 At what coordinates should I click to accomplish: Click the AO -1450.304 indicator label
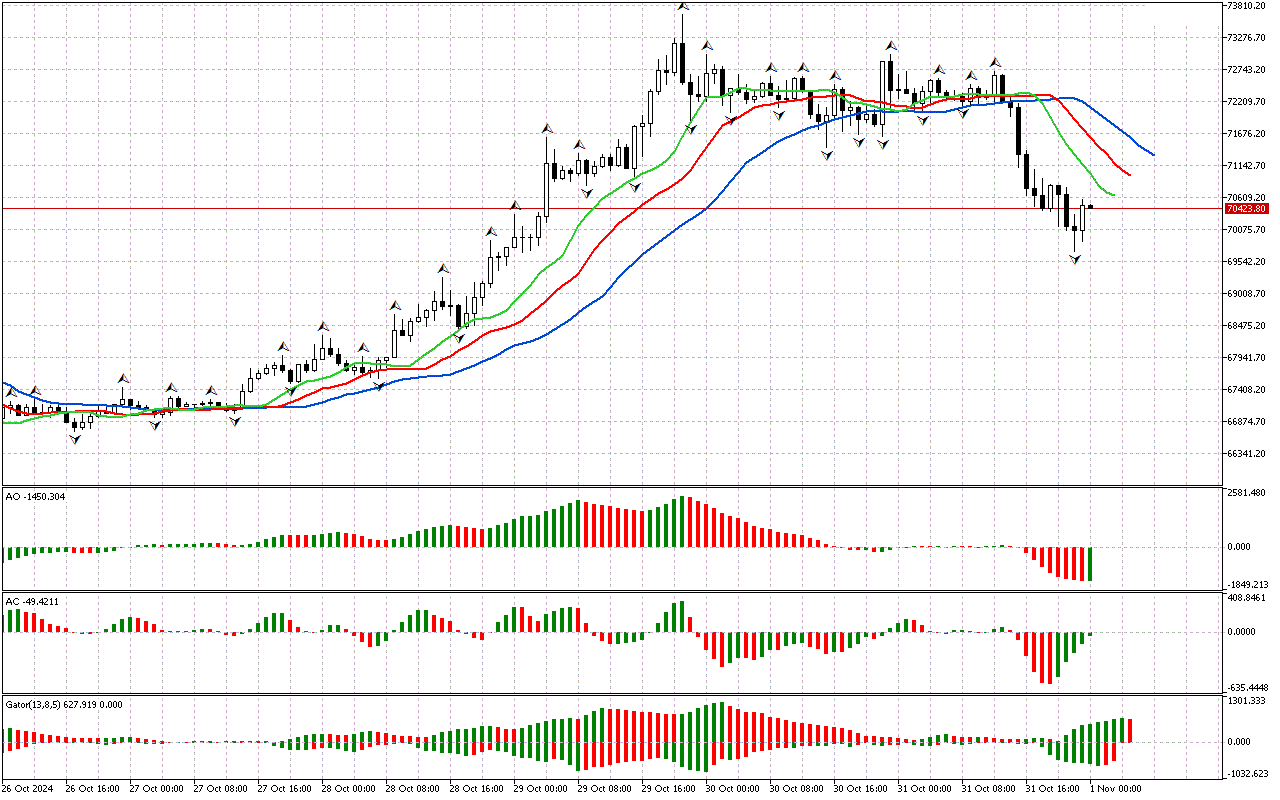[36, 496]
